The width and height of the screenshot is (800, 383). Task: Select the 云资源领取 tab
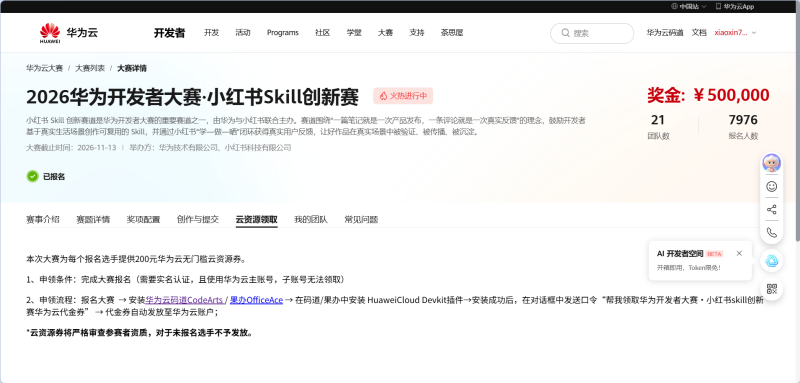pyautogui.click(x=257, y=220)
